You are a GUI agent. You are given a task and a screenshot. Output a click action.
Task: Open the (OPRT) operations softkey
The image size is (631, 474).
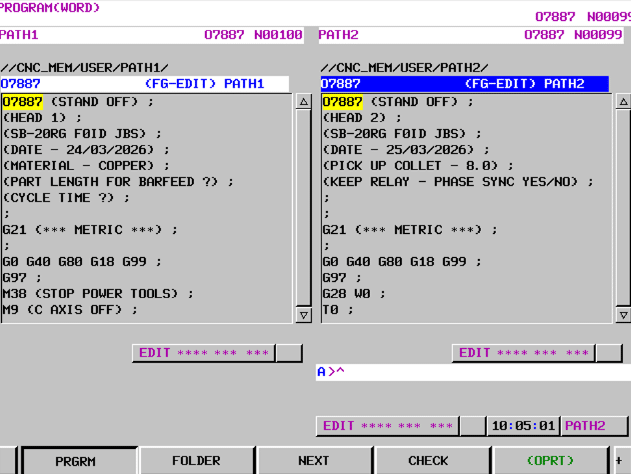[551, 461]
